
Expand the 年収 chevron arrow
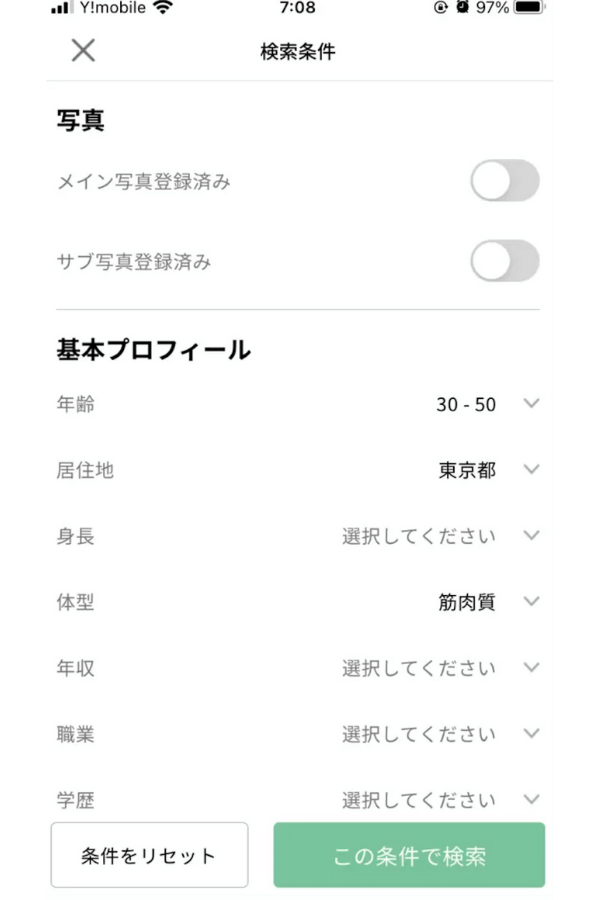(x=532, y=668)
